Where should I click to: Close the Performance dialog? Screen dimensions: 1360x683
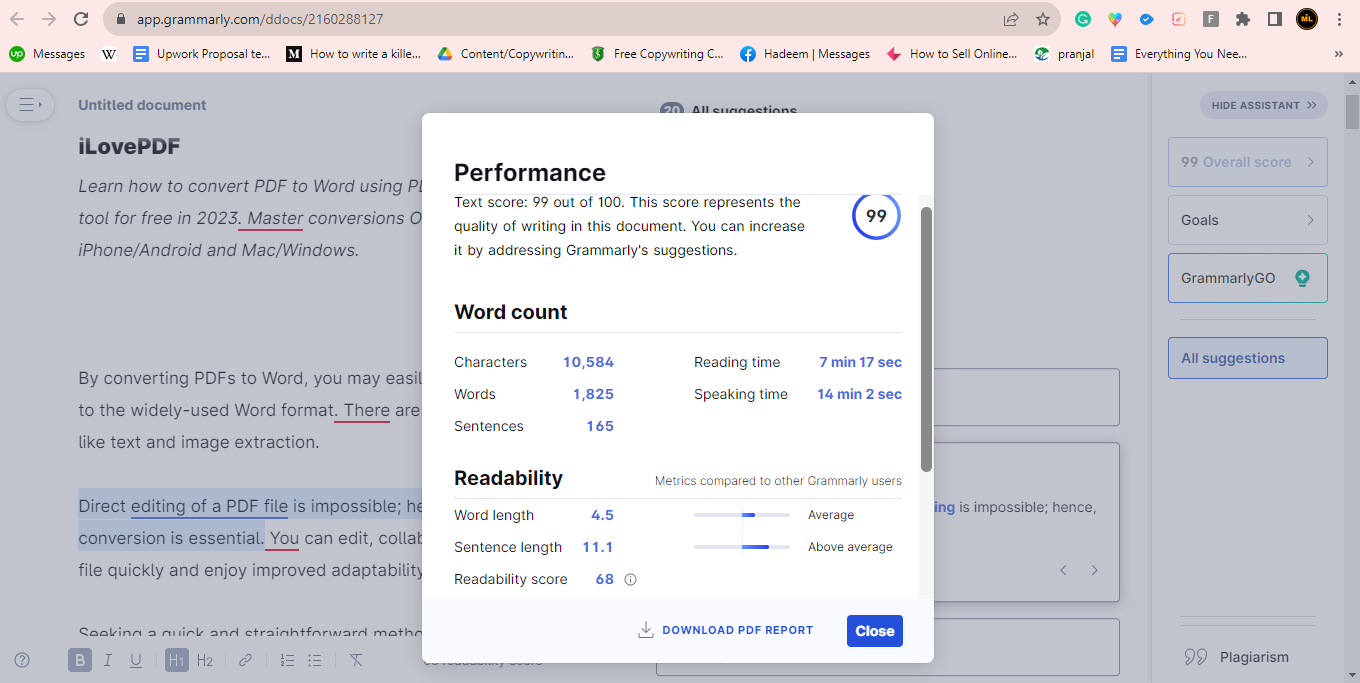point(874,631)
